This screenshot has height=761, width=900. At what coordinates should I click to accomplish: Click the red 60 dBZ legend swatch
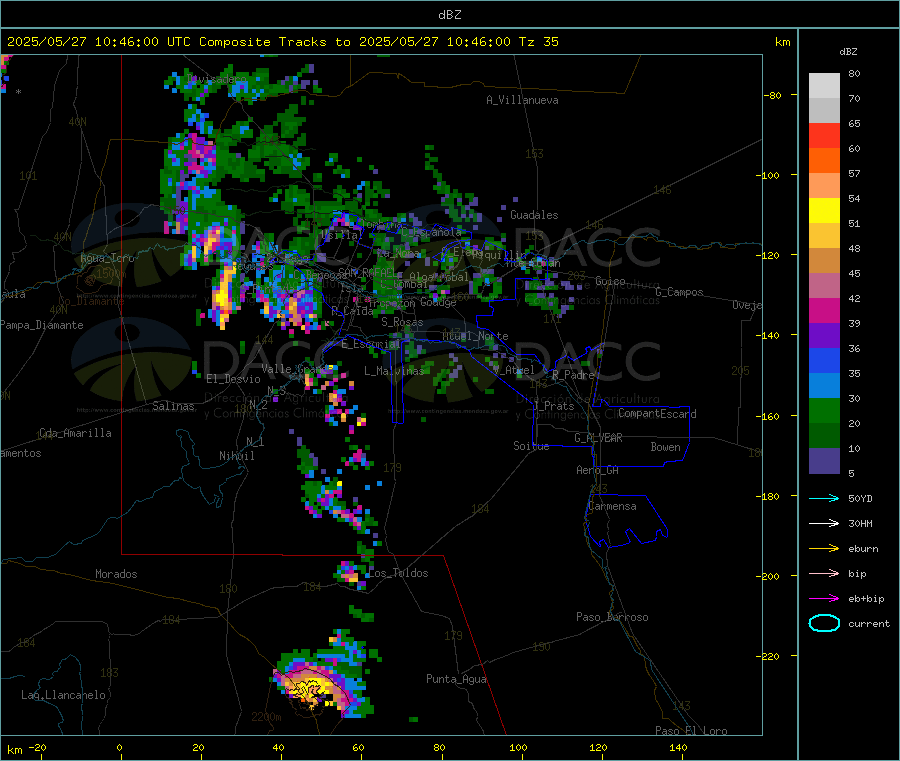click(824, 135)
